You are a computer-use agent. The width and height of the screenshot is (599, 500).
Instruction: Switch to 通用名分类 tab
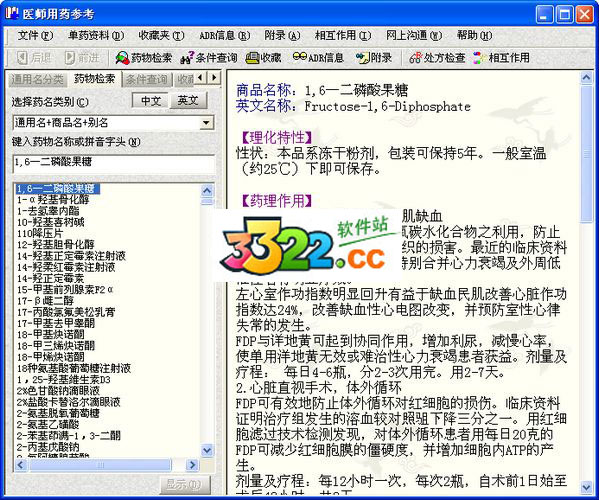coord(37,79)
